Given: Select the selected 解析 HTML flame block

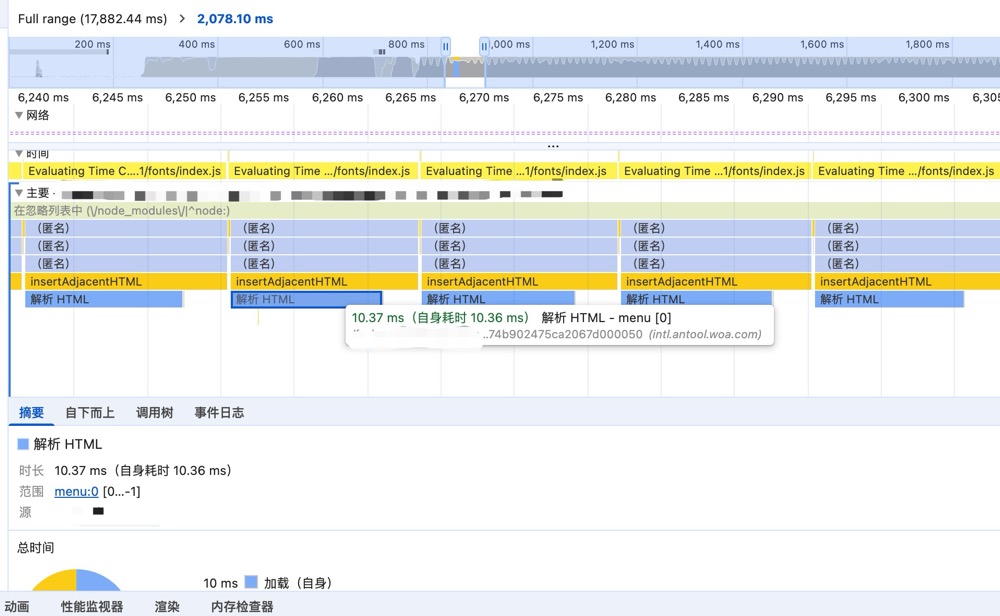Looking at the screenshot, I should pyautogui.click(x=306, y=299).
